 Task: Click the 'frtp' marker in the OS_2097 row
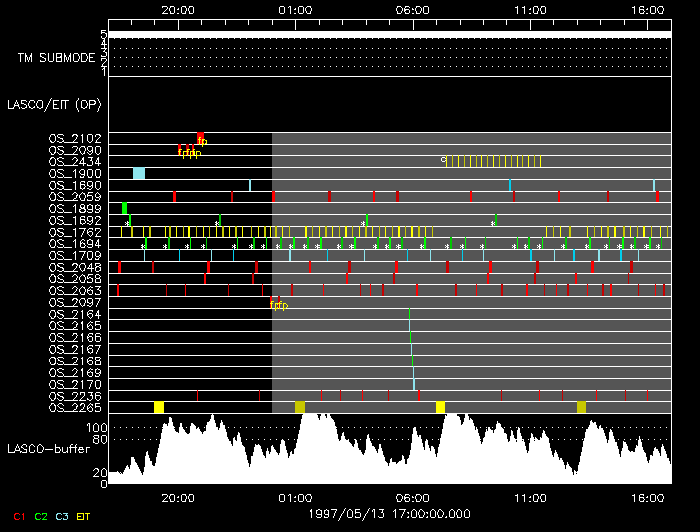[x=279, y=304]
